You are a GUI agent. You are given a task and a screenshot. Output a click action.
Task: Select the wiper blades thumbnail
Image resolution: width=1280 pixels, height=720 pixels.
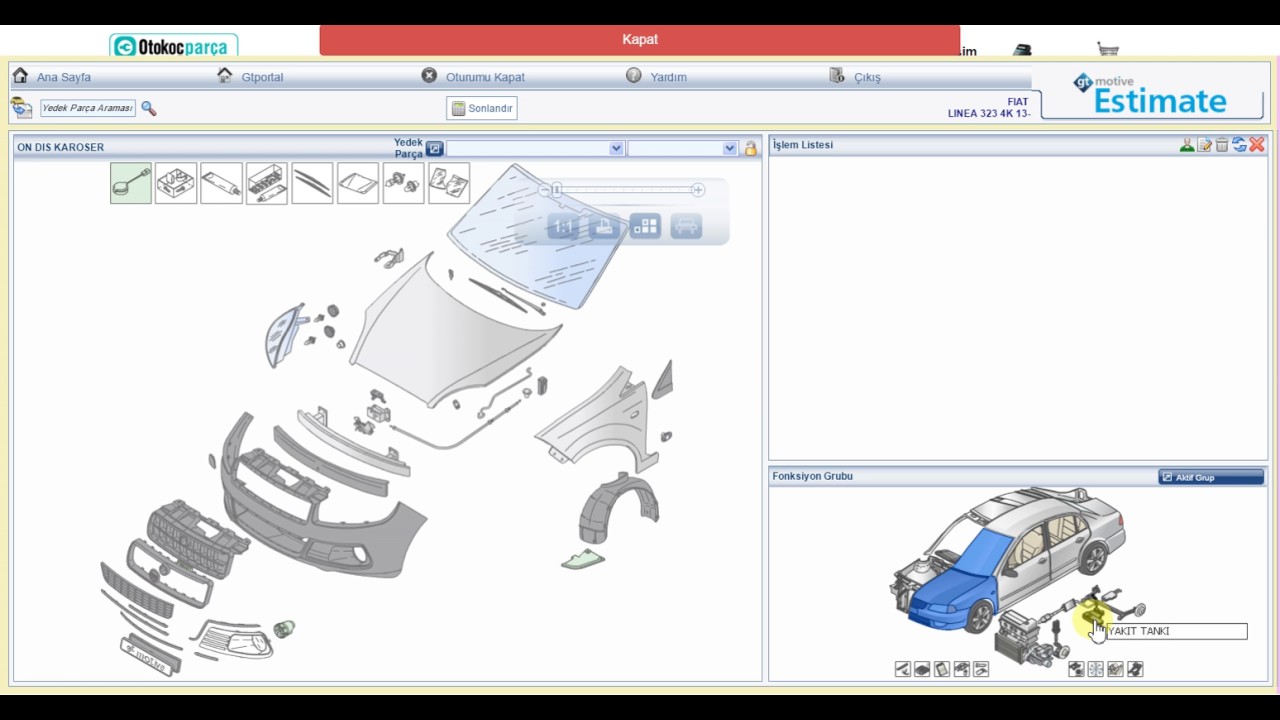tap(312, 184)
